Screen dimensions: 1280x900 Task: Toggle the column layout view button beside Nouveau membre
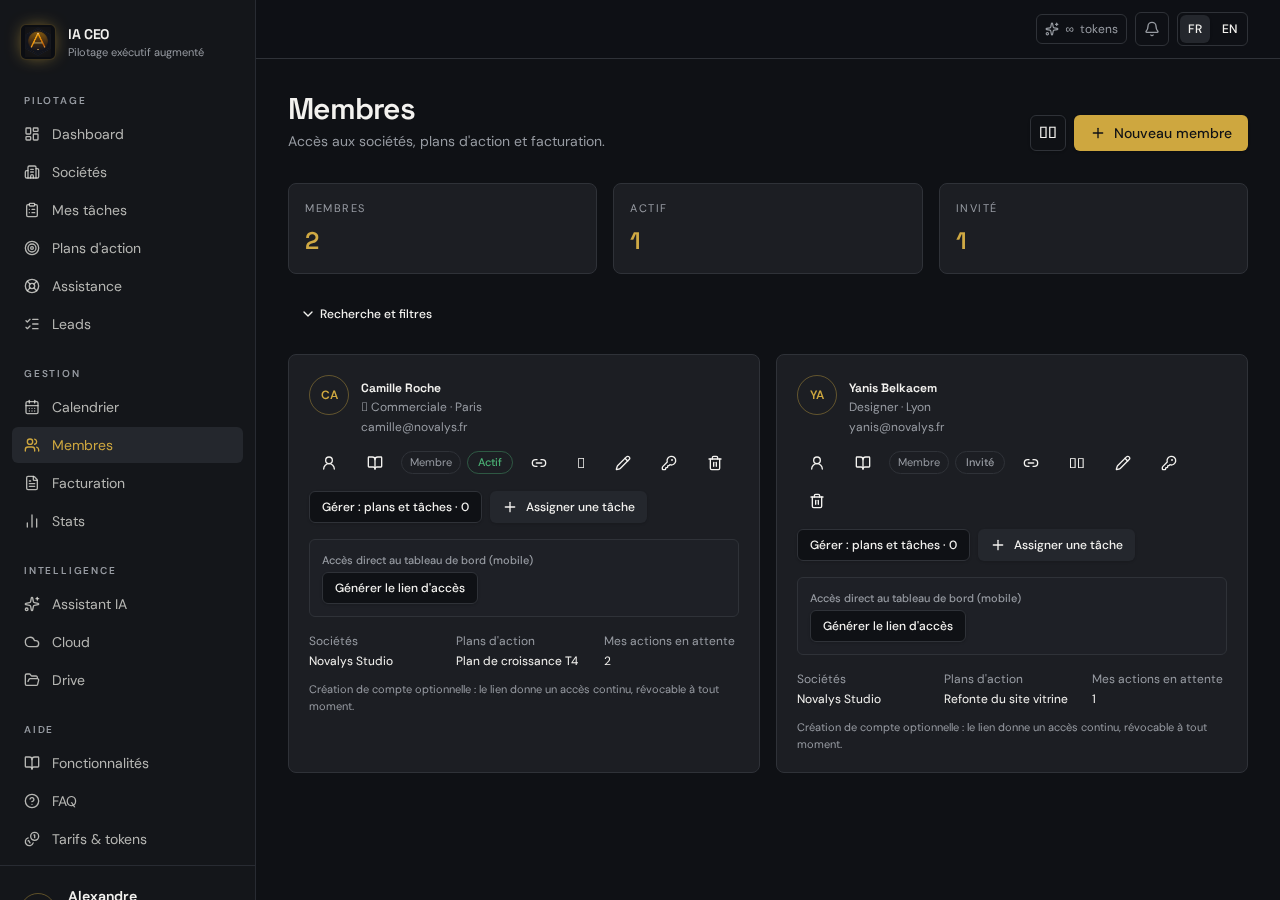(x=1048, y=133)
